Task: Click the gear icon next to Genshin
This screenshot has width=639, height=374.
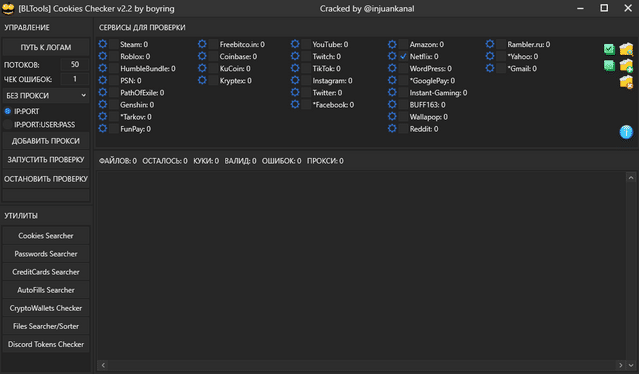Action: point(103,104)
